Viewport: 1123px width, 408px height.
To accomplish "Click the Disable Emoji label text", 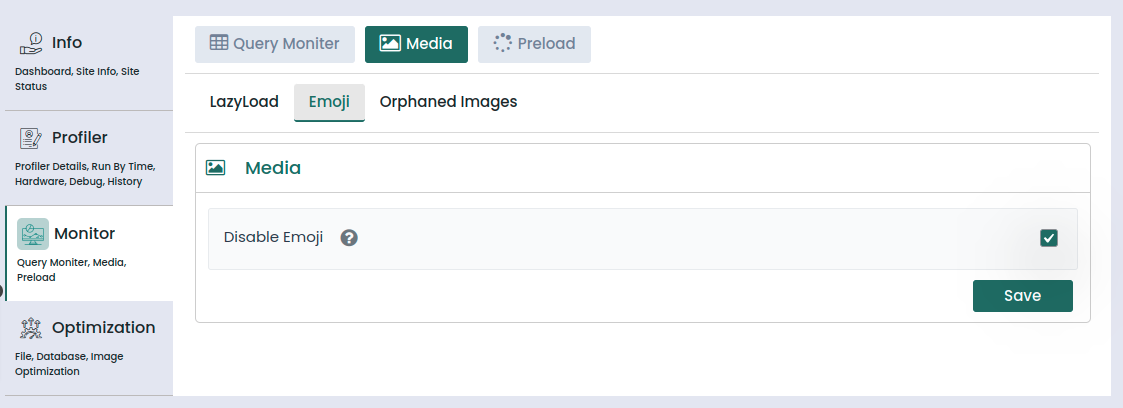I will pos(273,238).
